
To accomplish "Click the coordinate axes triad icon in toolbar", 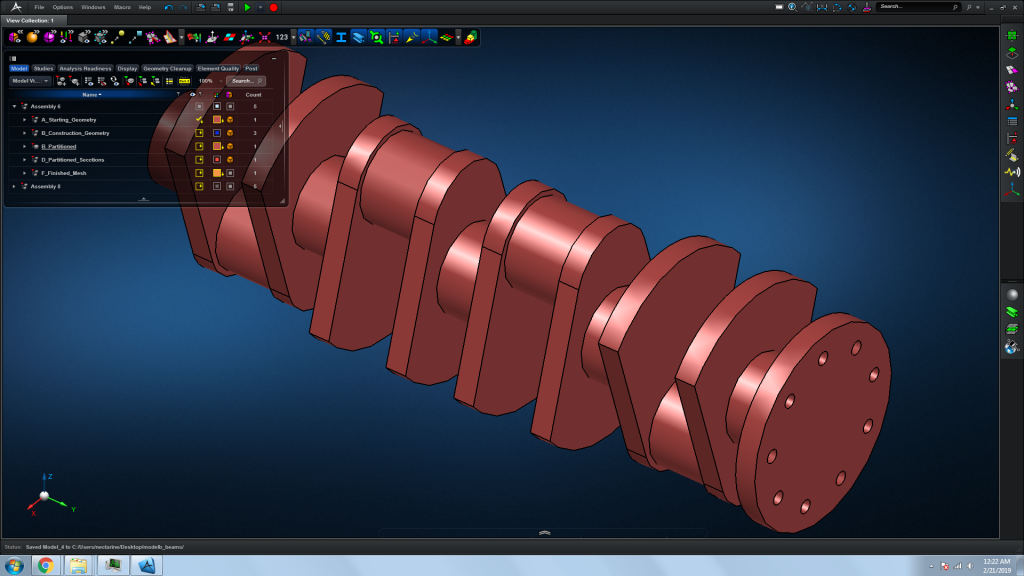I will tap(429, 37).
